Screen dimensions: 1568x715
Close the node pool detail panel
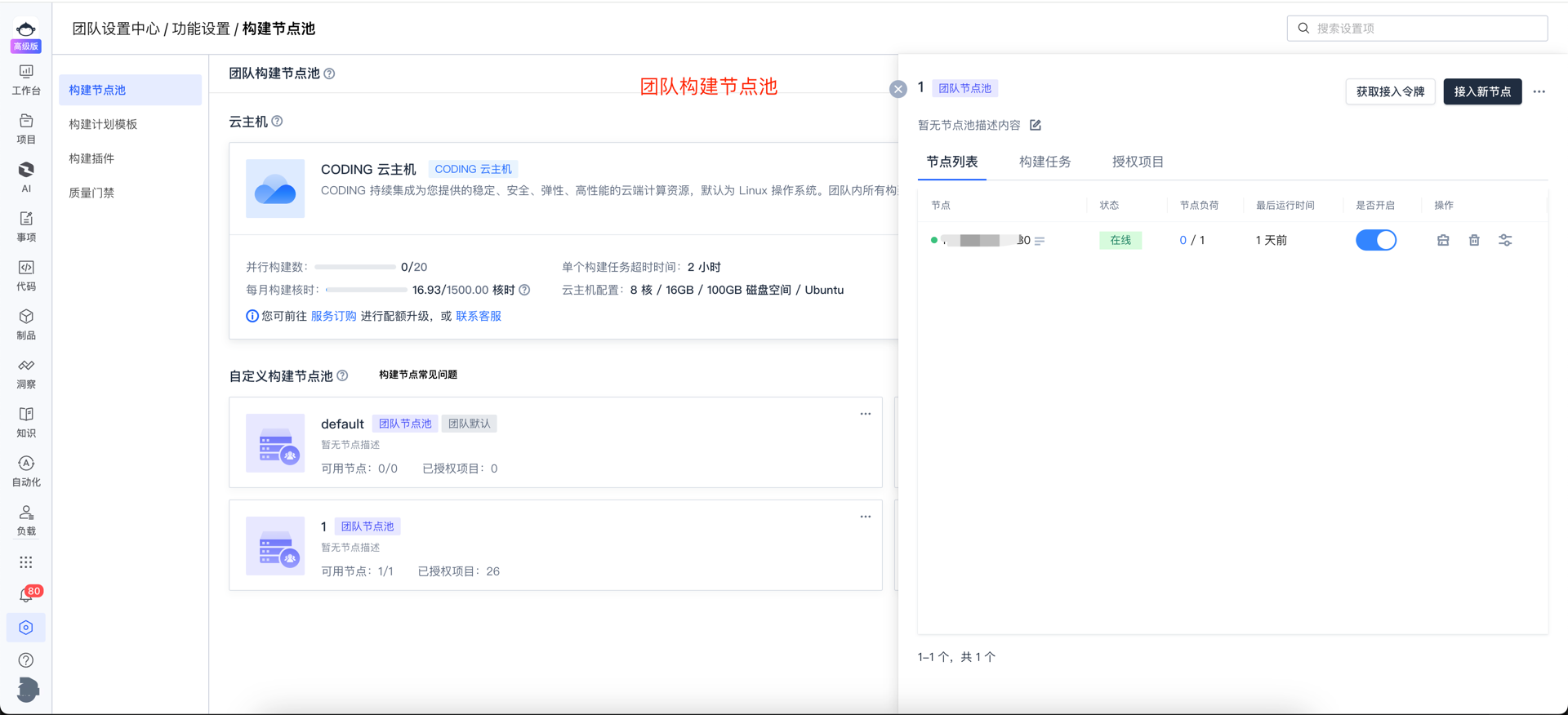(x=898, y=89)
